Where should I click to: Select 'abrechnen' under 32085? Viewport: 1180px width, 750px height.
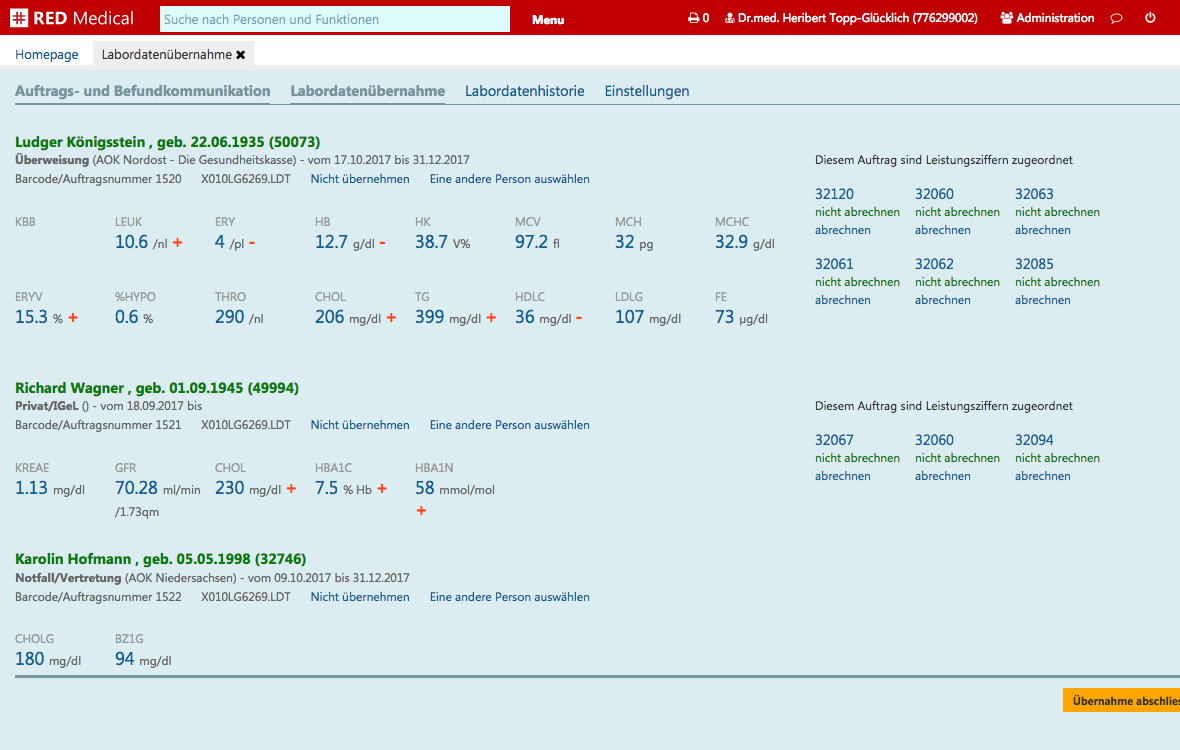(1042, 300)
